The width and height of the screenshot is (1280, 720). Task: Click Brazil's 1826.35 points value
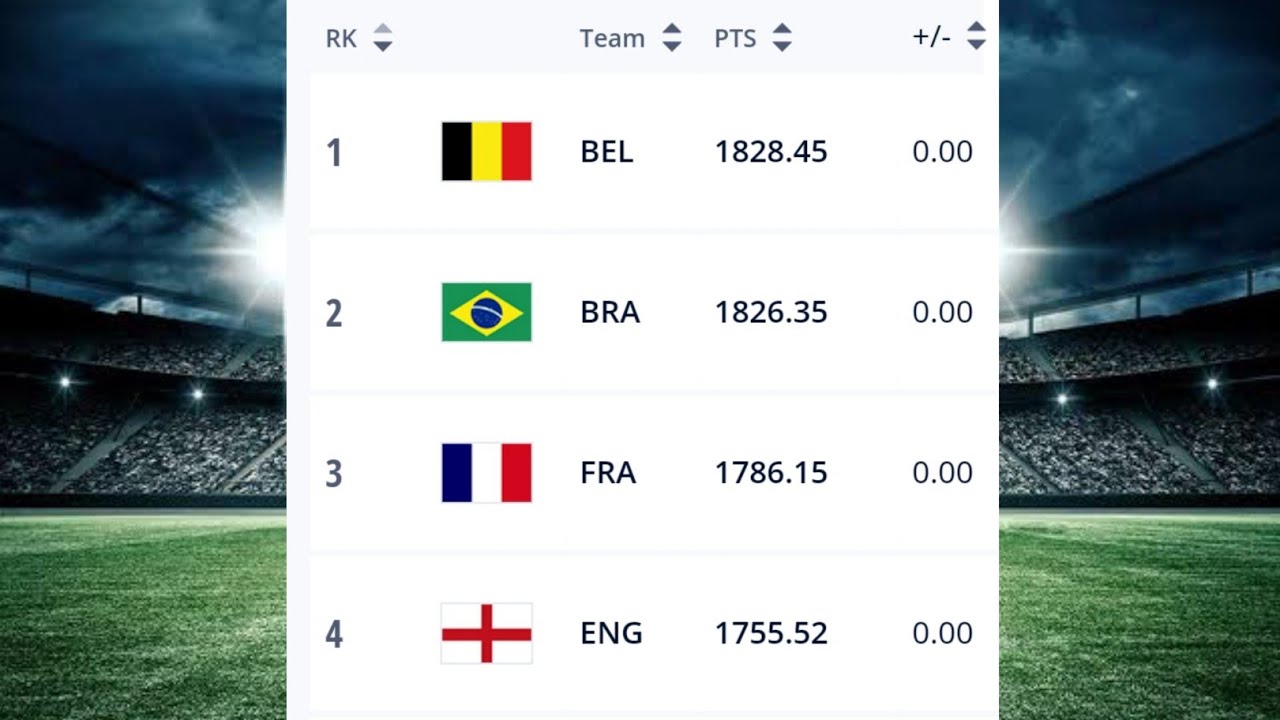coord(771,312)
